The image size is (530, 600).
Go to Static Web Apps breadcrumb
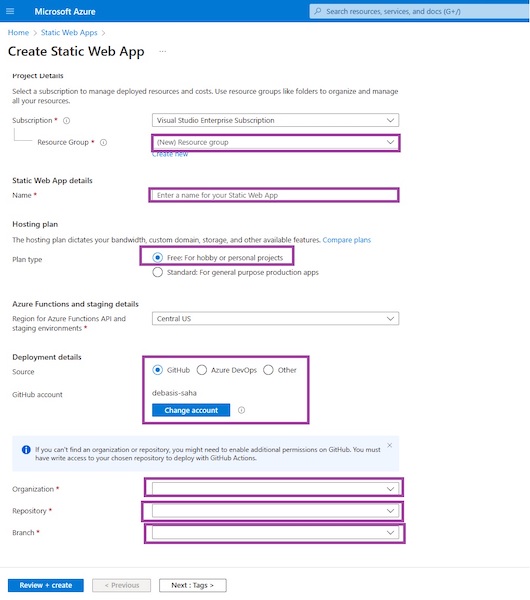pos(69,33)
